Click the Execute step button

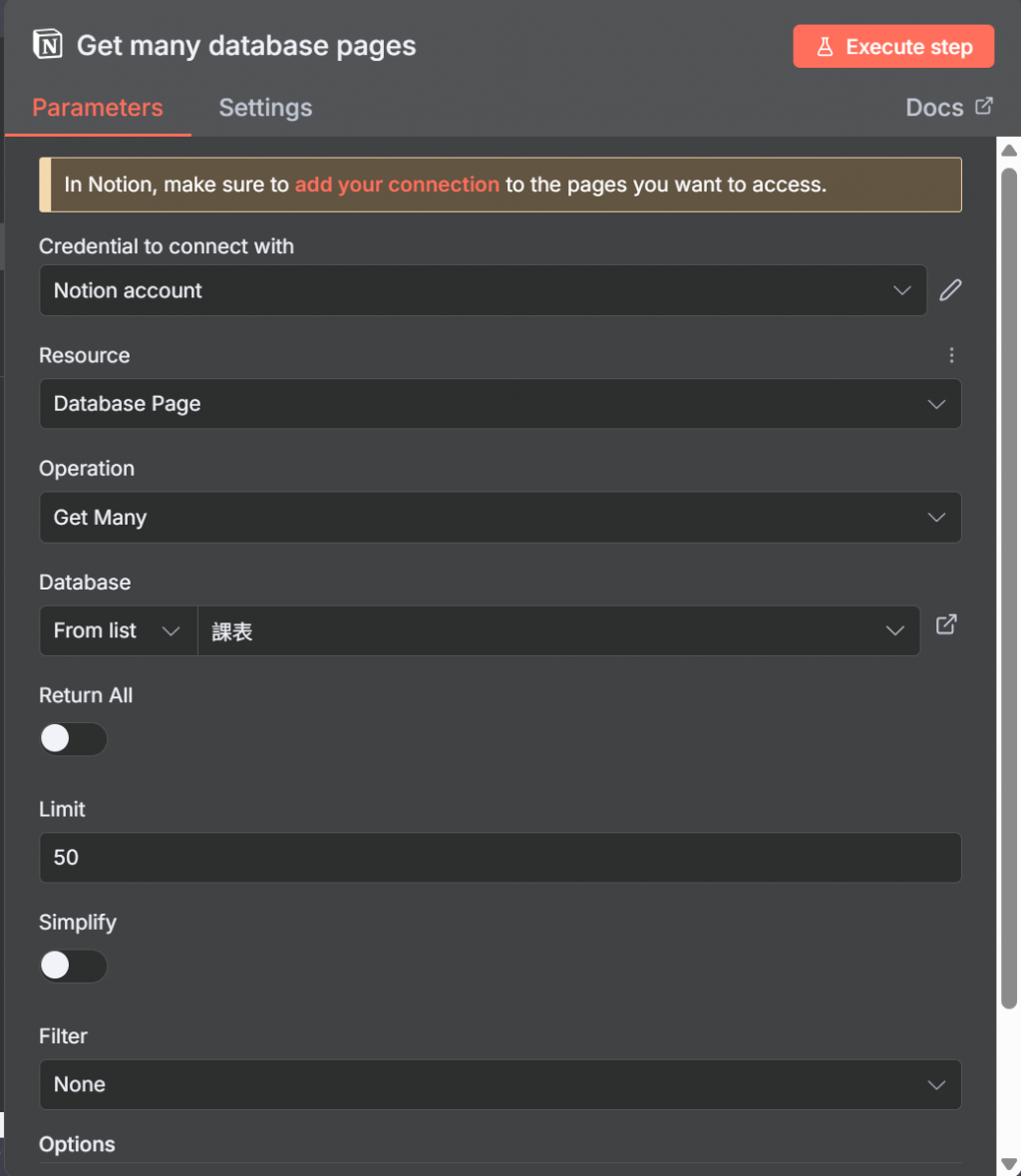(x=893, y=47)
